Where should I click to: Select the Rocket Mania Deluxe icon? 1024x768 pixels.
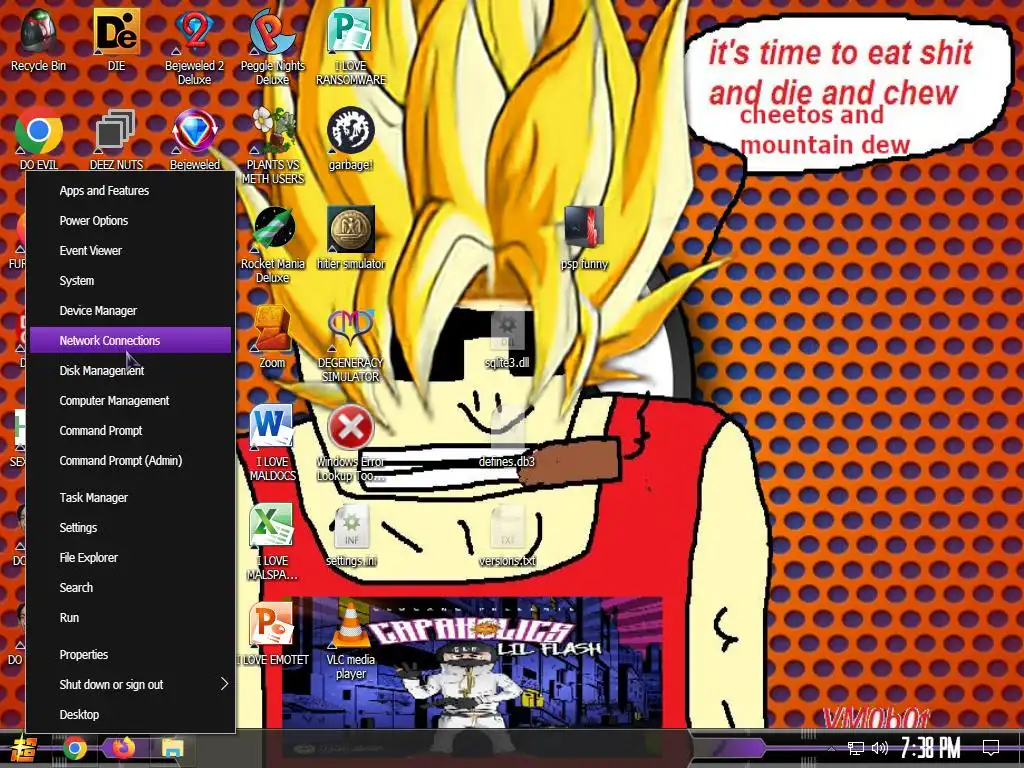click(272, 244)
